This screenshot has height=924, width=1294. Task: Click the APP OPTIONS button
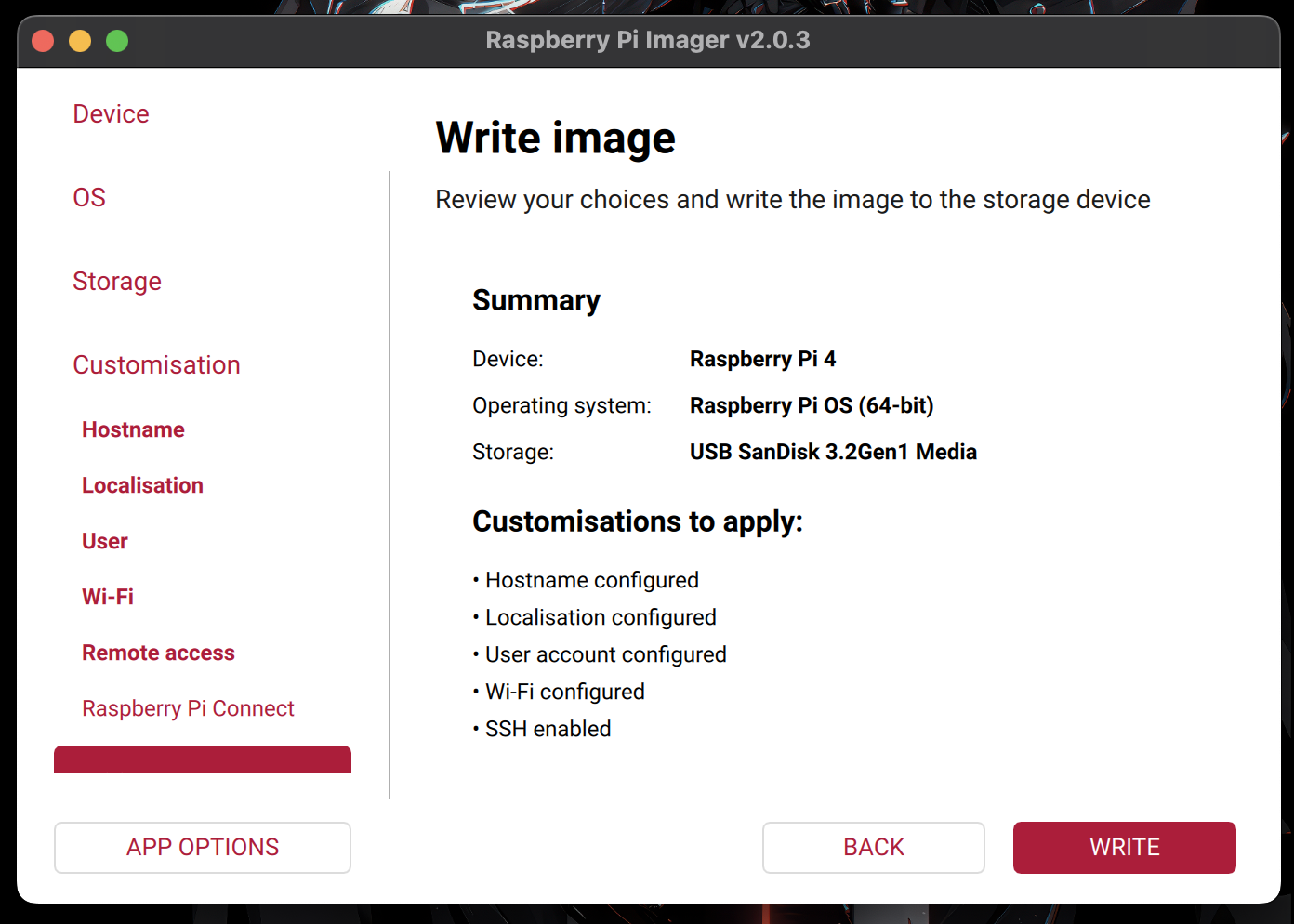pyautogui.click(x=203, y=848)
